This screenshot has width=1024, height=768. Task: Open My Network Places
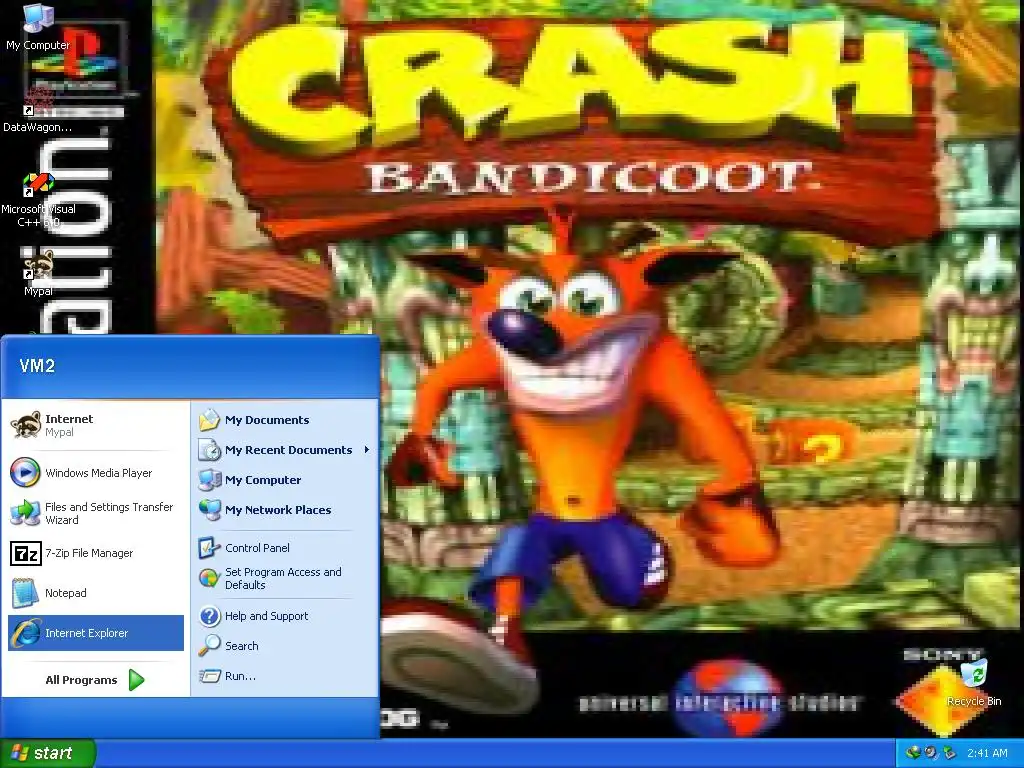(284, 510)
